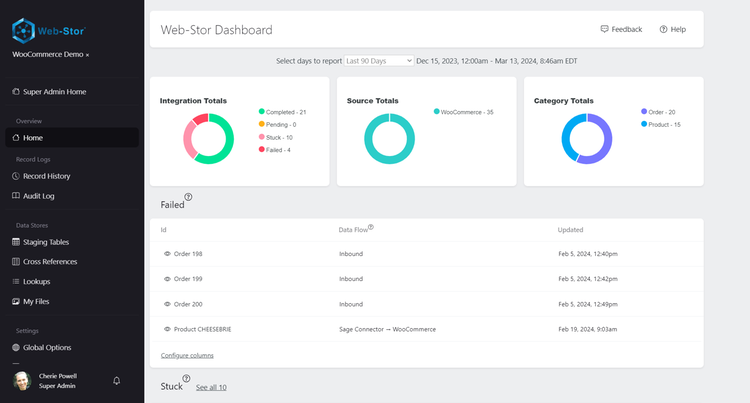Click the eye icon for Order 200
The width and height of the screenshot is (750, 403).
point(167,304)
